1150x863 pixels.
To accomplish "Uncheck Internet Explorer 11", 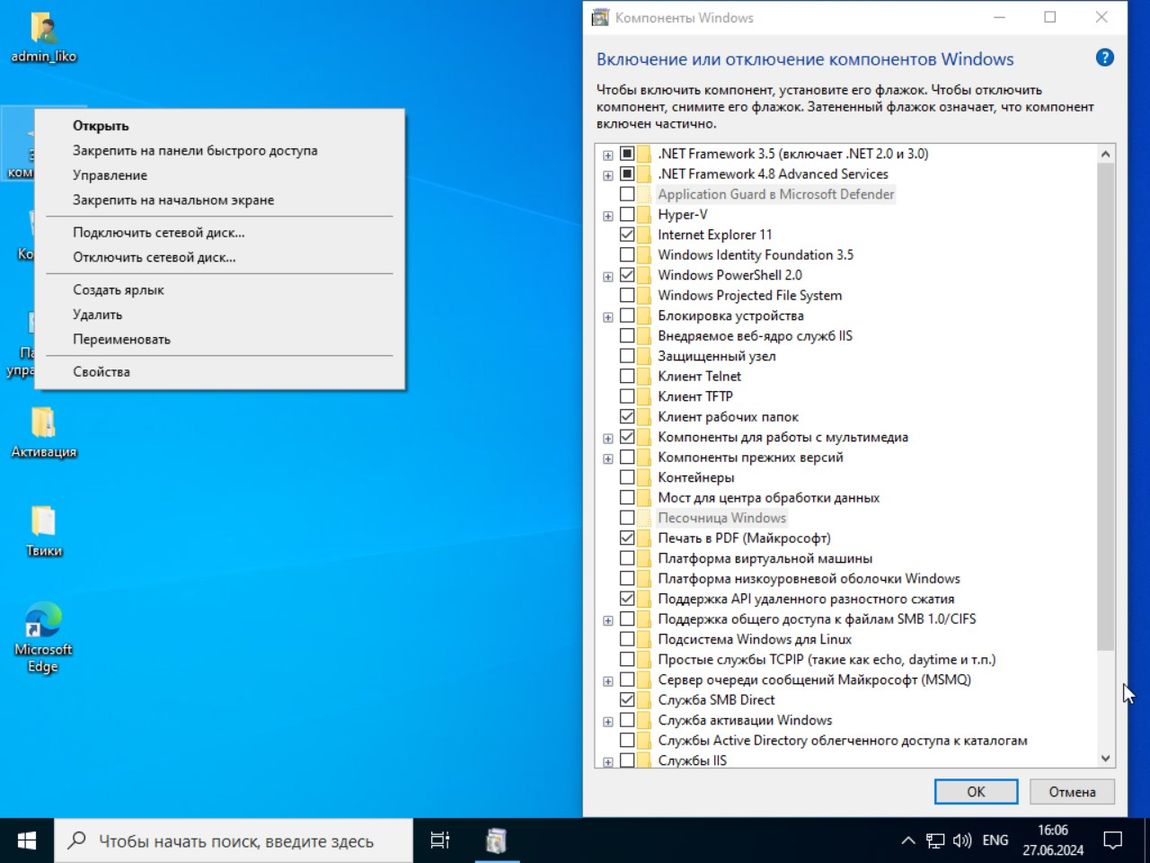I will point(627,235).
